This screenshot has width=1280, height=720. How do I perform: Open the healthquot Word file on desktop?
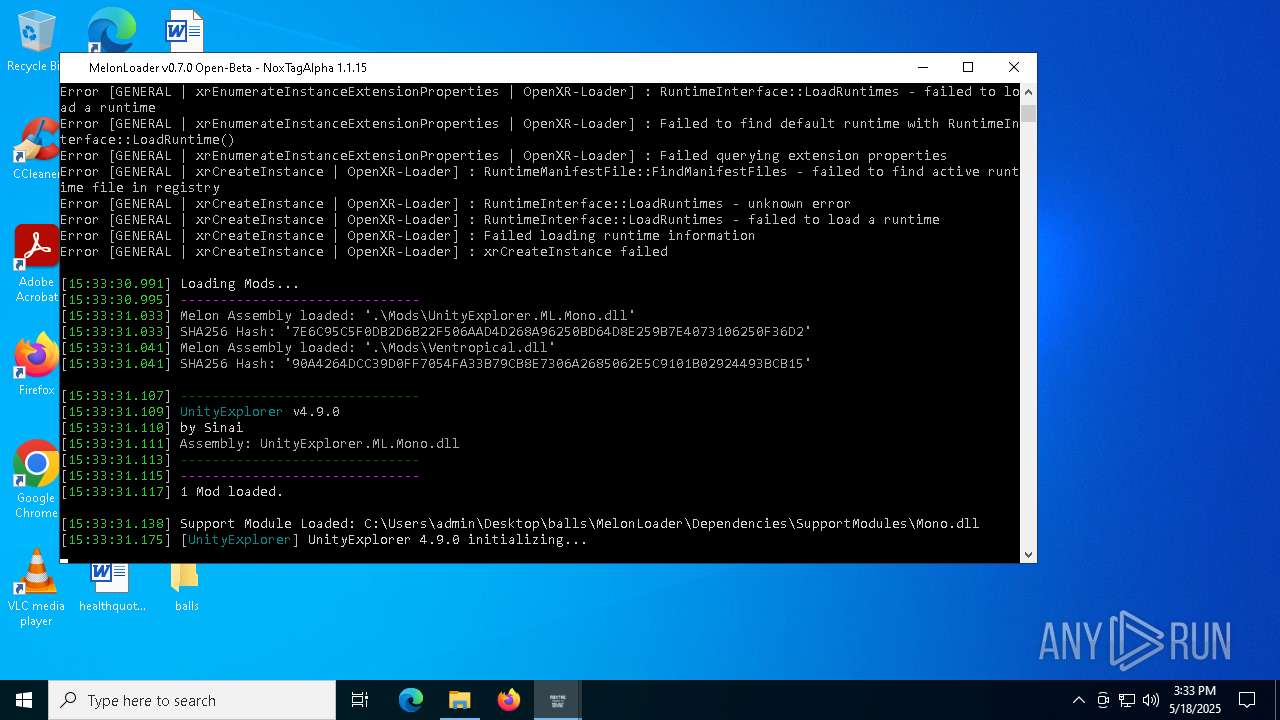112,586
